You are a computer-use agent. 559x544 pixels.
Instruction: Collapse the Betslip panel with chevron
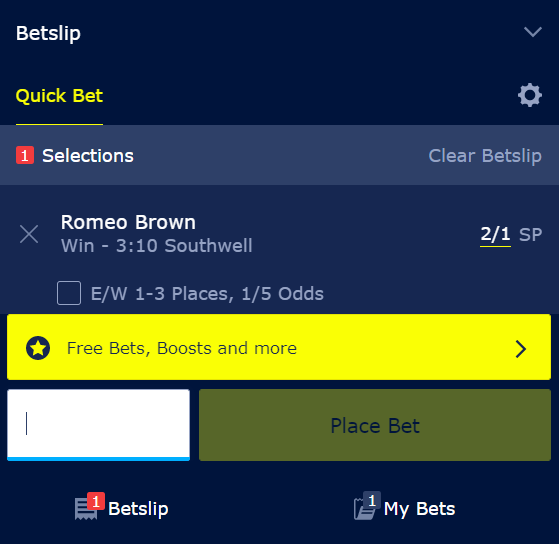click(x=533, y=32)
